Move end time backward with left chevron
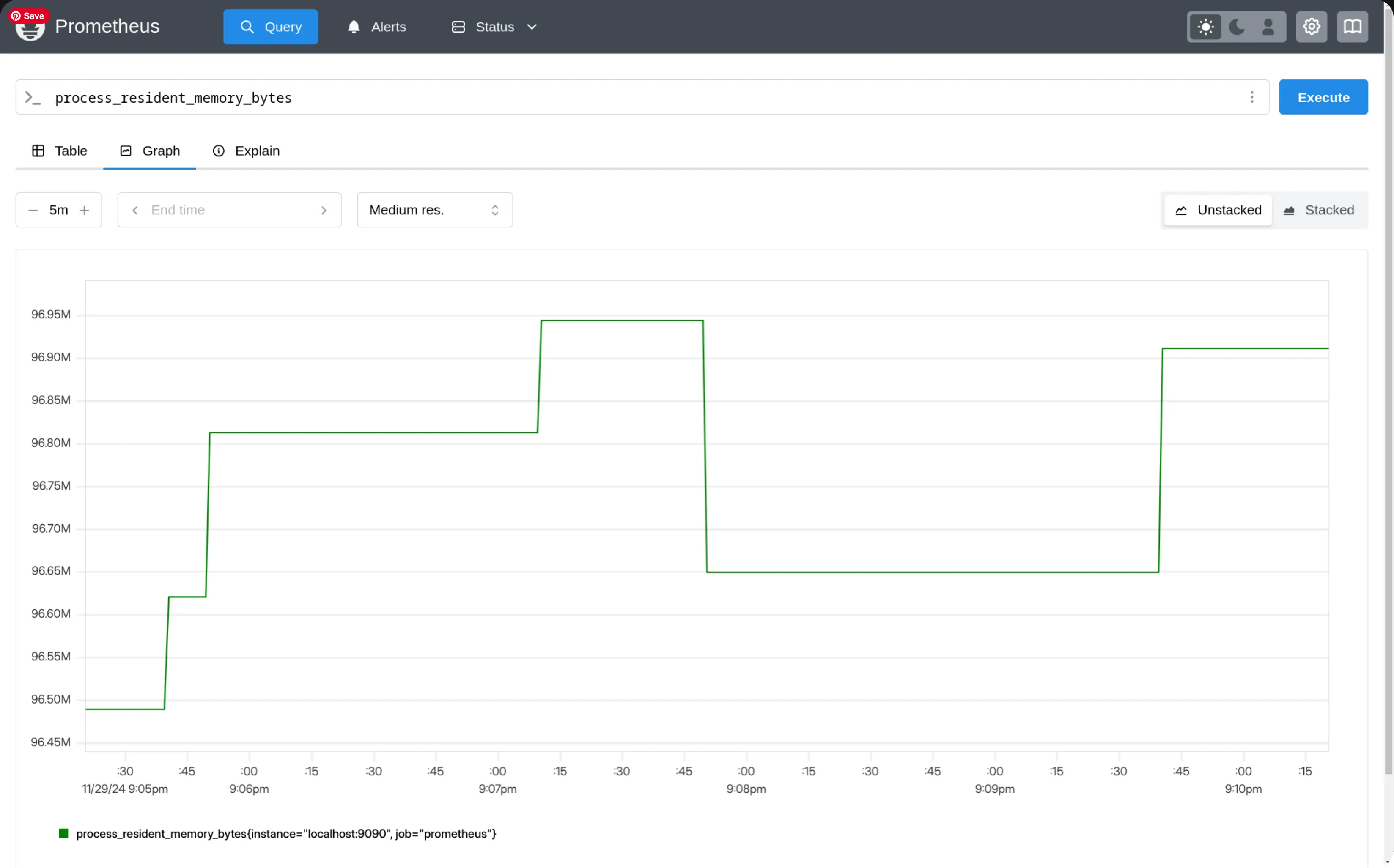The image size is (1394, 868). (x=135, y=211)
